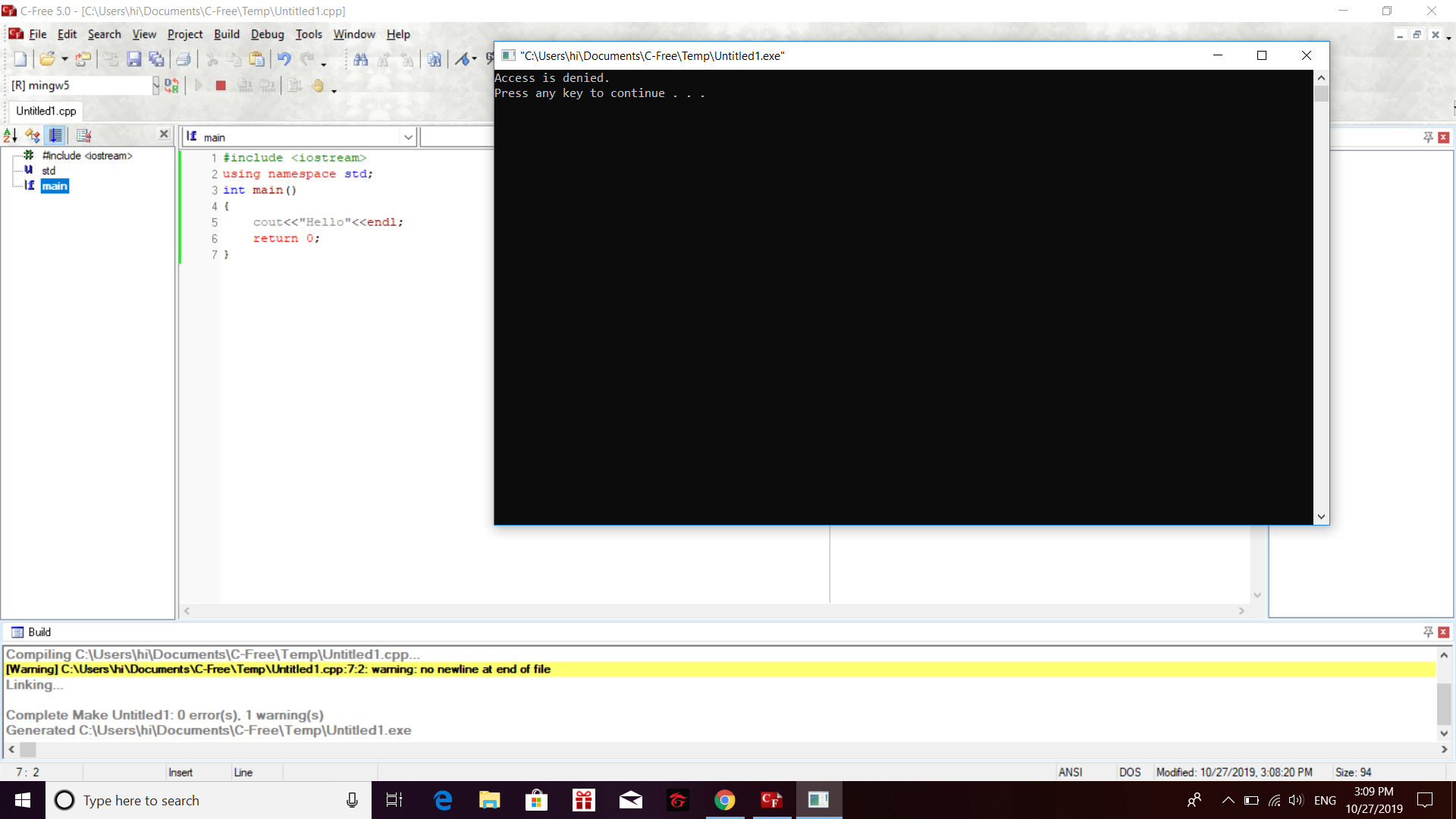The image size is (1456, 819).
Task: Toggle the hand breakpoint tool
Action: [x=318, y=86]
